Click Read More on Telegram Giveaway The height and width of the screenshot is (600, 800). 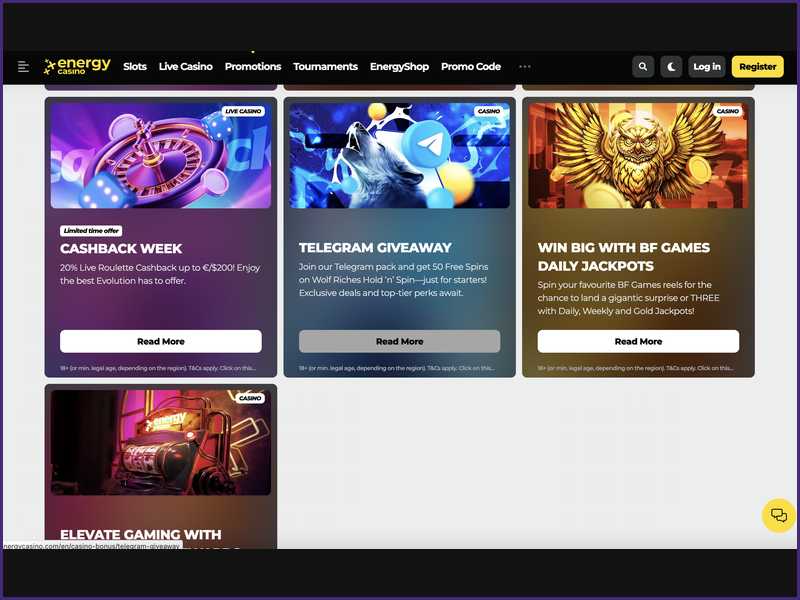click(x=399, y=341)
